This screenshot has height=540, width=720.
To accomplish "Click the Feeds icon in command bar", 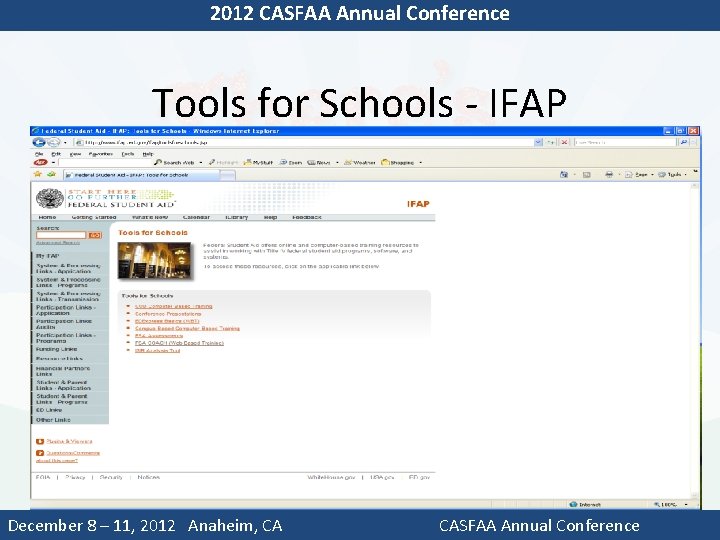I will (586, 174).
